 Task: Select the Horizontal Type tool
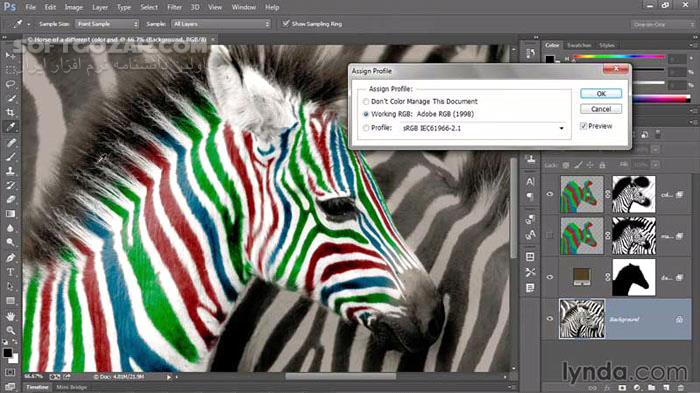point(10,272)
